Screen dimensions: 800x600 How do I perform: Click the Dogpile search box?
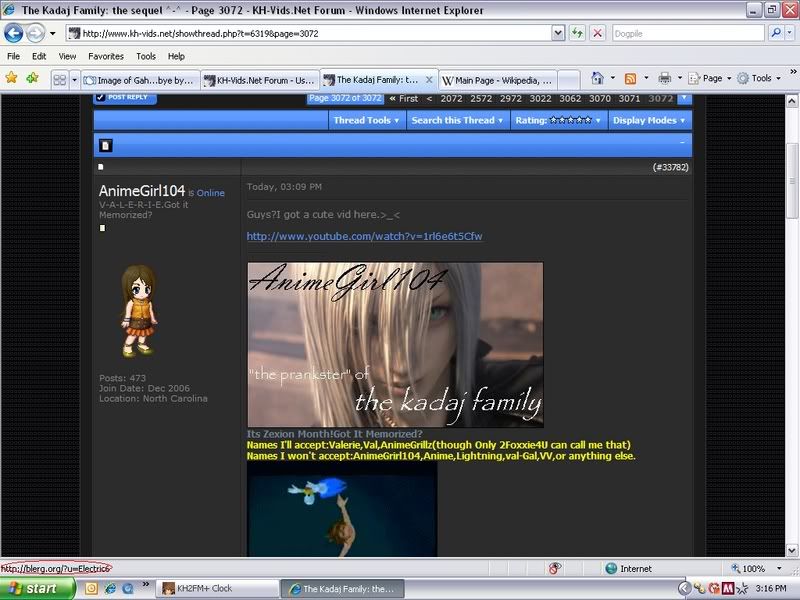pyautogui.click(x=688, y=34)
